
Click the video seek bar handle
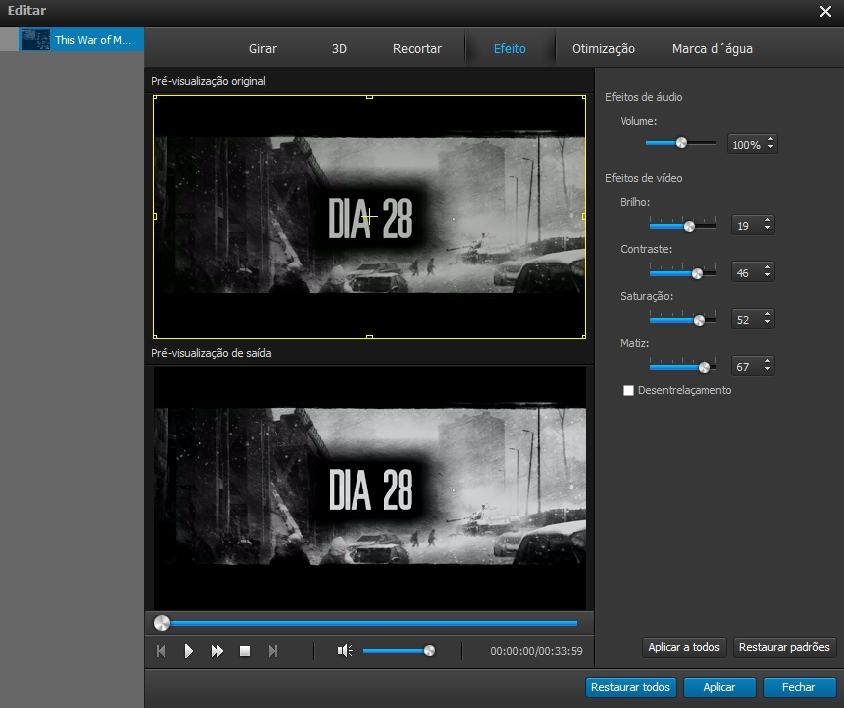coord(161,623)
